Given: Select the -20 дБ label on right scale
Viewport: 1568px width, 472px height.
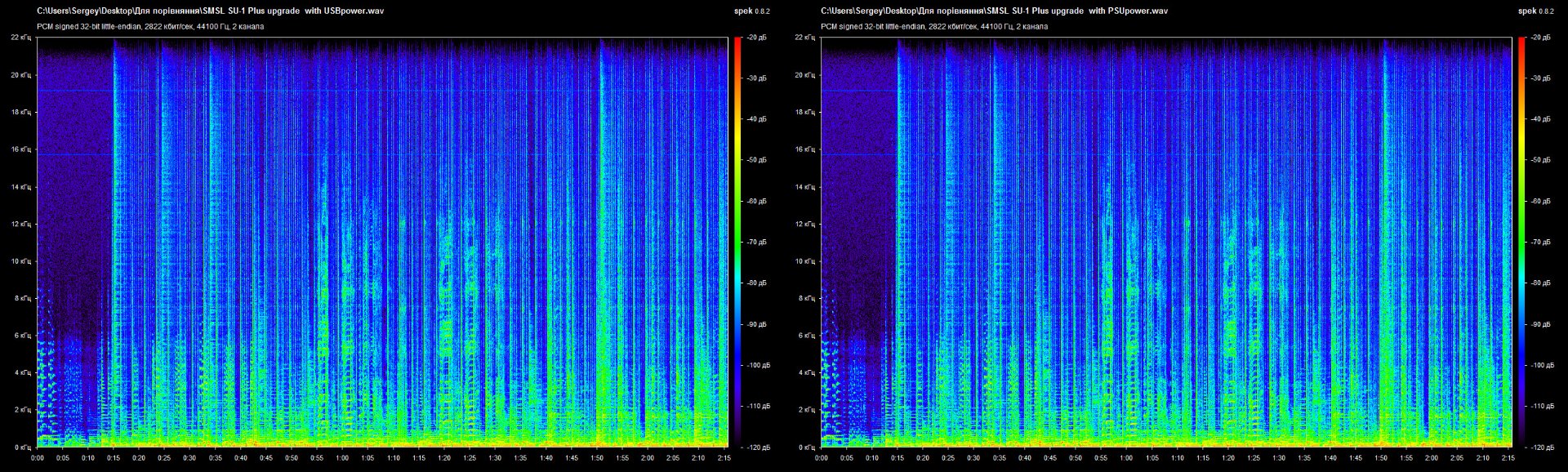Looking at the screenshot, I should tap(1540, 38).
